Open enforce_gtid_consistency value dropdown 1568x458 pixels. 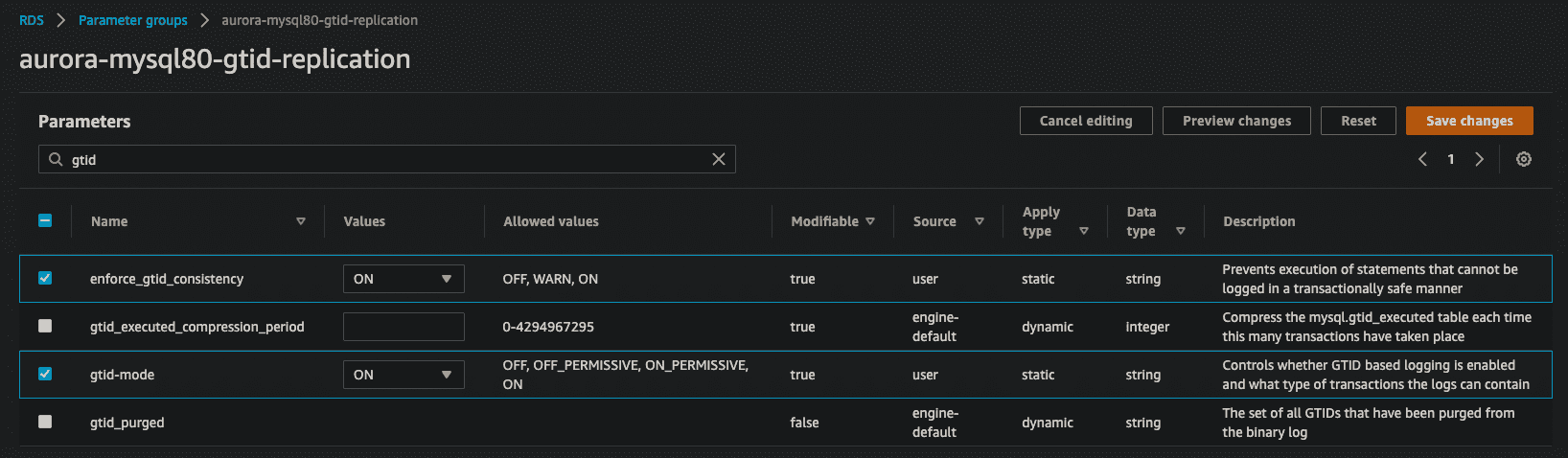pos(404,279)
